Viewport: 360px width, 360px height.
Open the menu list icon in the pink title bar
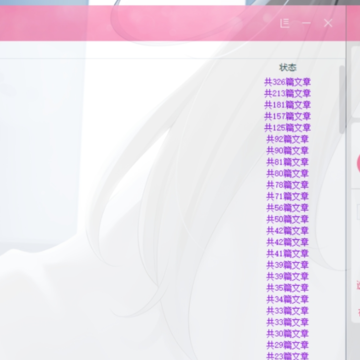point(284,23)
